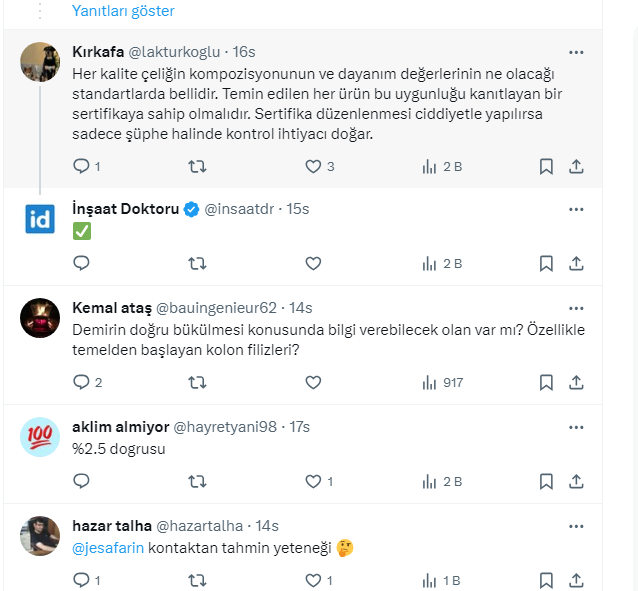Viewport: 638px width, 591px height.
Task: Share Kırkafa's tweet
Action: coord(576,166)
